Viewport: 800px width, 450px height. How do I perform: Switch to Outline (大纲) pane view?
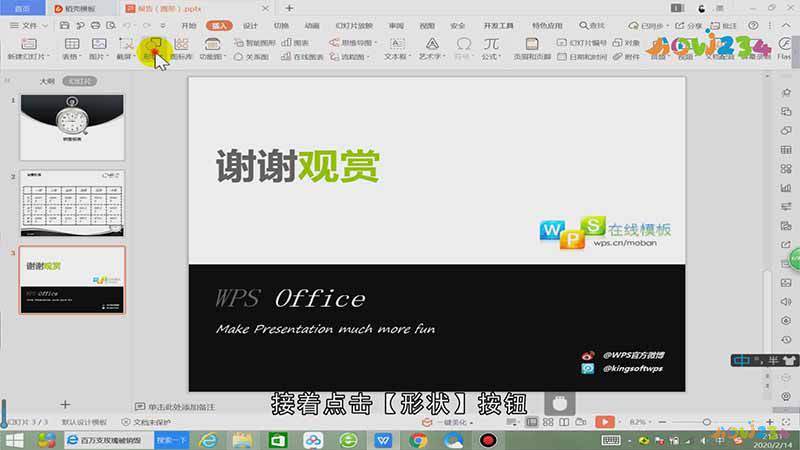(47, 81)
